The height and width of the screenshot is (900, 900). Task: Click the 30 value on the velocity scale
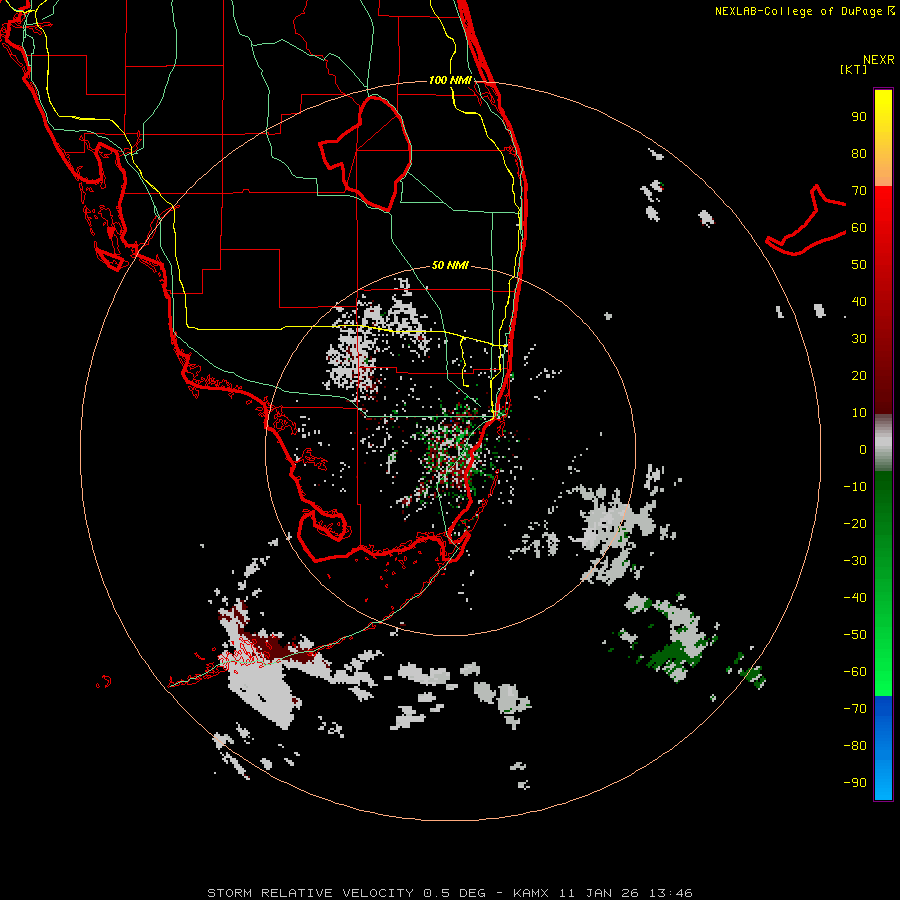tap(859, 339)
